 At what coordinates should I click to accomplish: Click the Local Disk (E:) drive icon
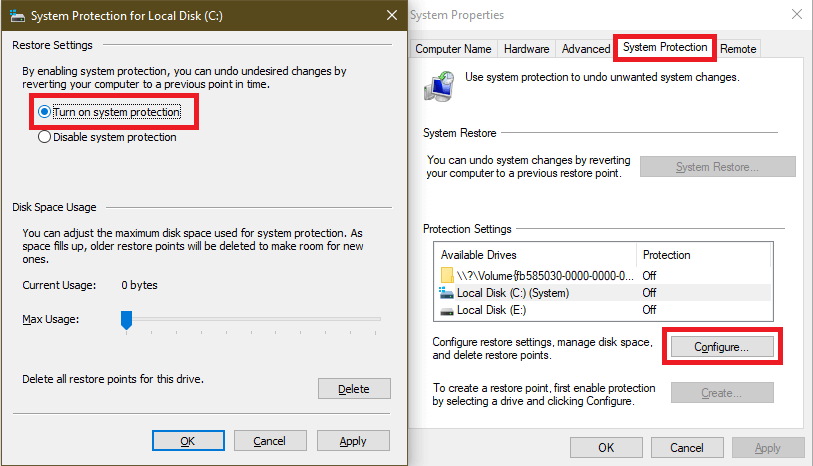tap(446, 312)
